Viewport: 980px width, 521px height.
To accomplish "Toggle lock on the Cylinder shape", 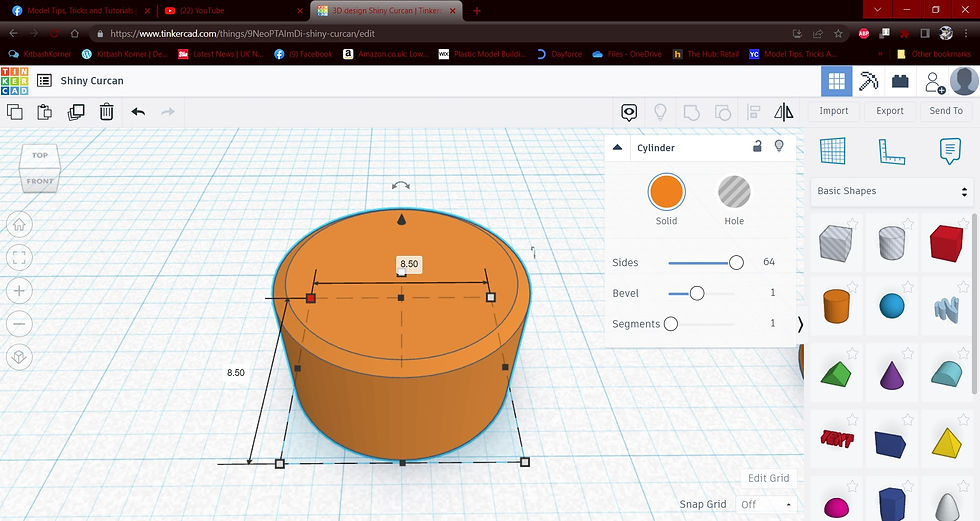I will (x=757, y=146).
